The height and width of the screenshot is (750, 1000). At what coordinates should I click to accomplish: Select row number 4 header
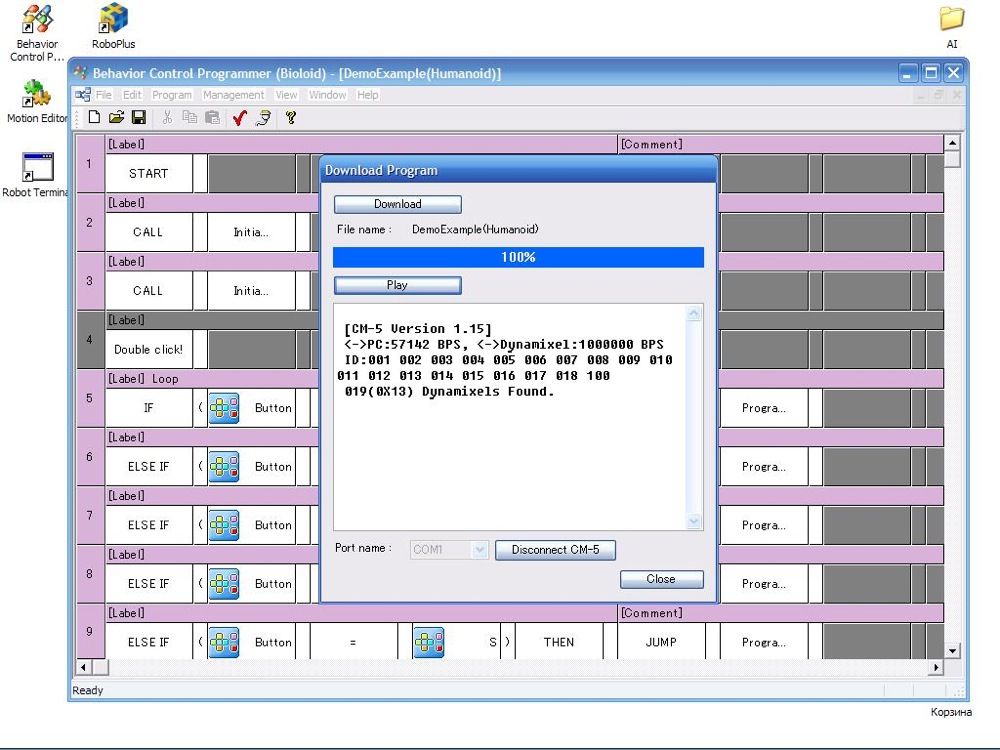click(90, 339)
